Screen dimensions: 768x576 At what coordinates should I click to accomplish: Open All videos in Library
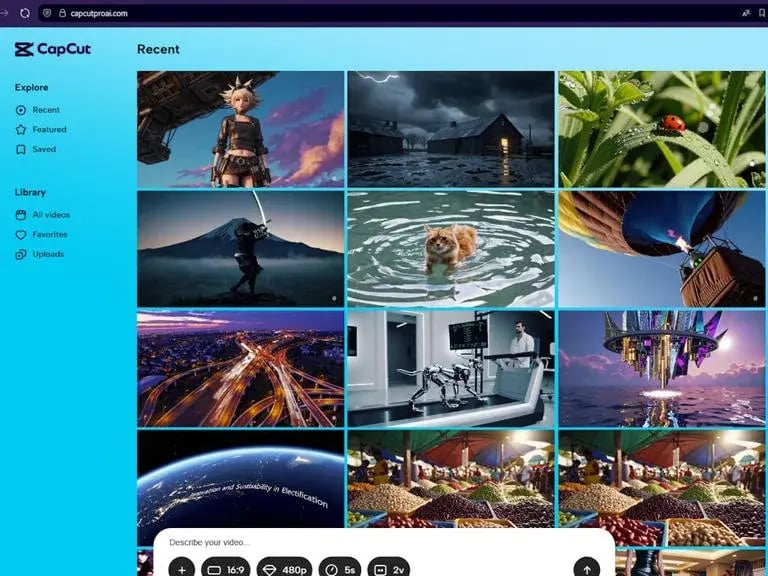click(43, 215)
